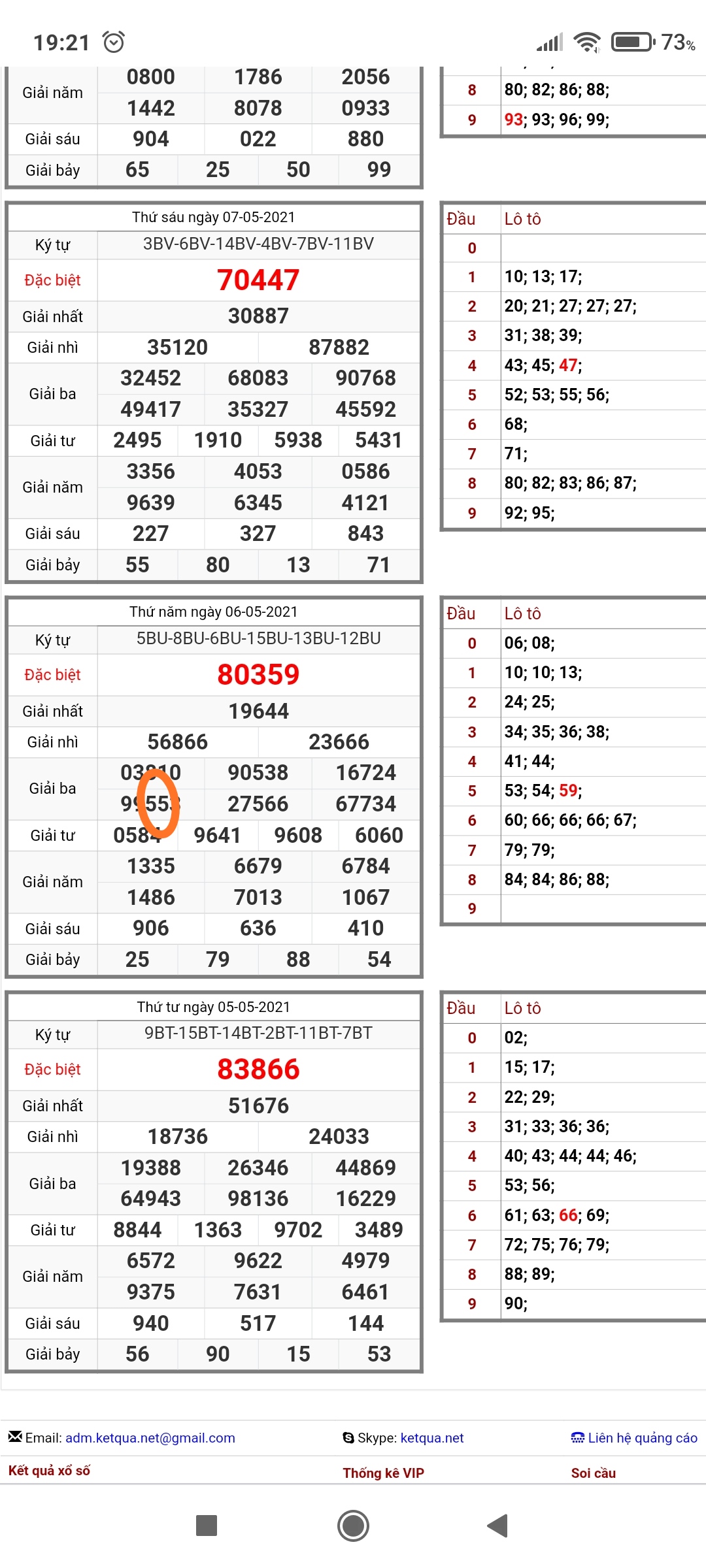
Task: Tap the Đặc biệt label for 07-05-2021
Action: tap(52, 280)
